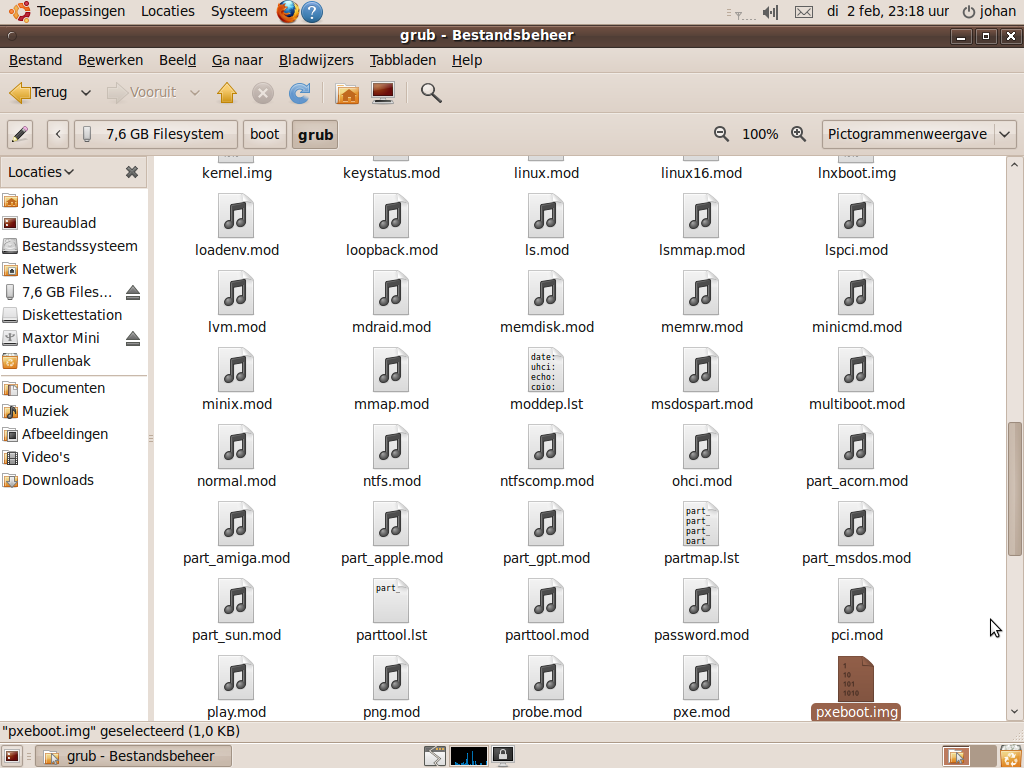Zoom in the icon view

pyautogui.click(x=798, y=134)
